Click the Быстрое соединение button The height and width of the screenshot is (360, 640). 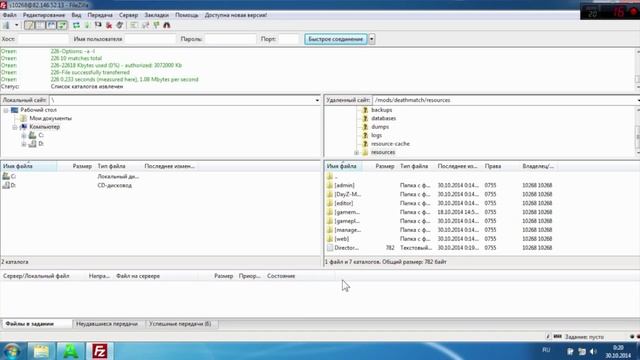click(x=336, y=39)
